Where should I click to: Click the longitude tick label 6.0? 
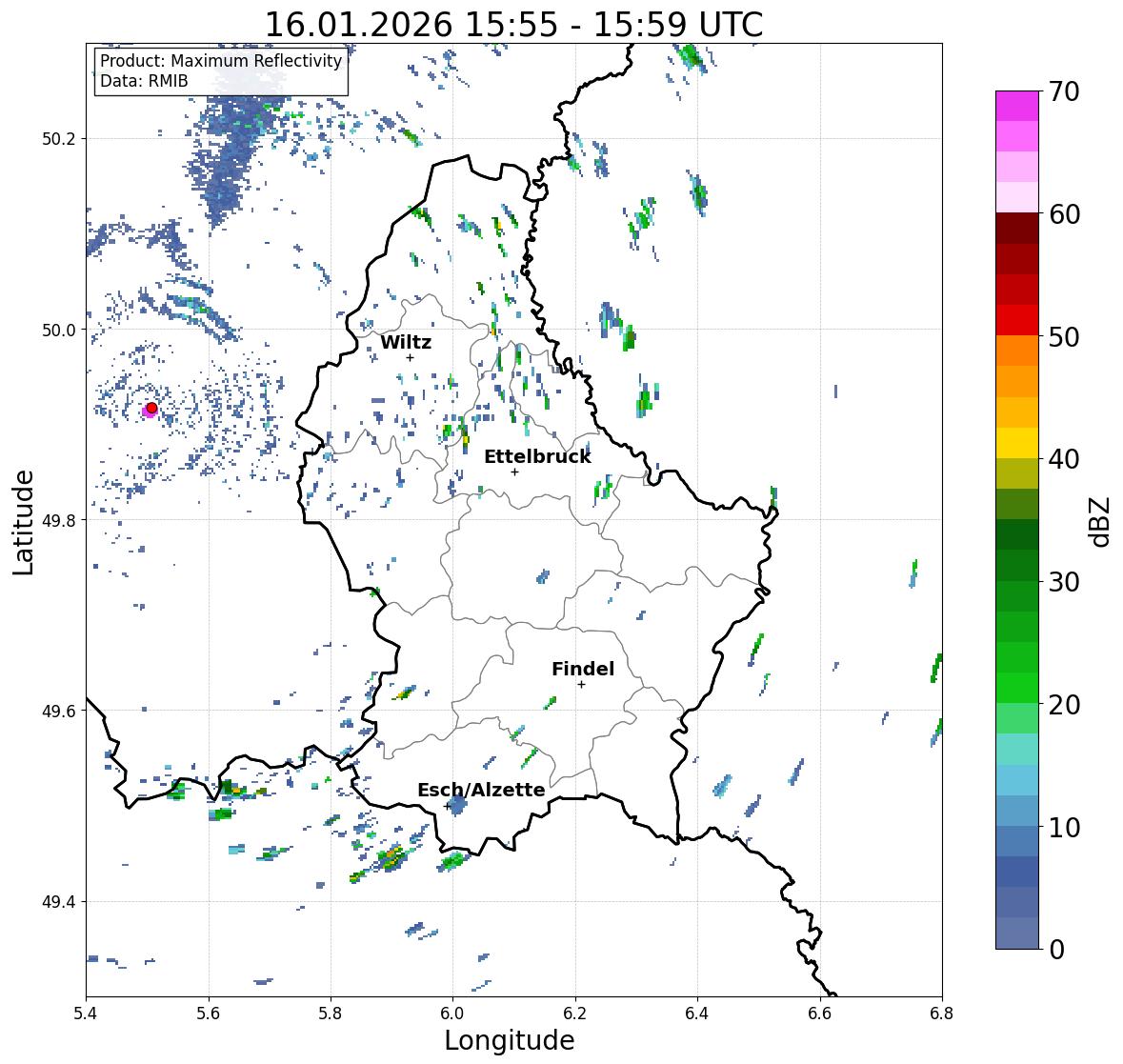click(452, 1013)
